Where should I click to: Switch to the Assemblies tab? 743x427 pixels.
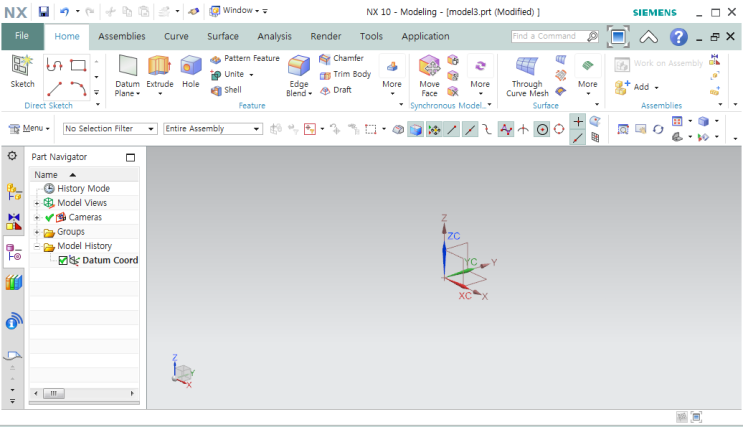tap(122, 36)
